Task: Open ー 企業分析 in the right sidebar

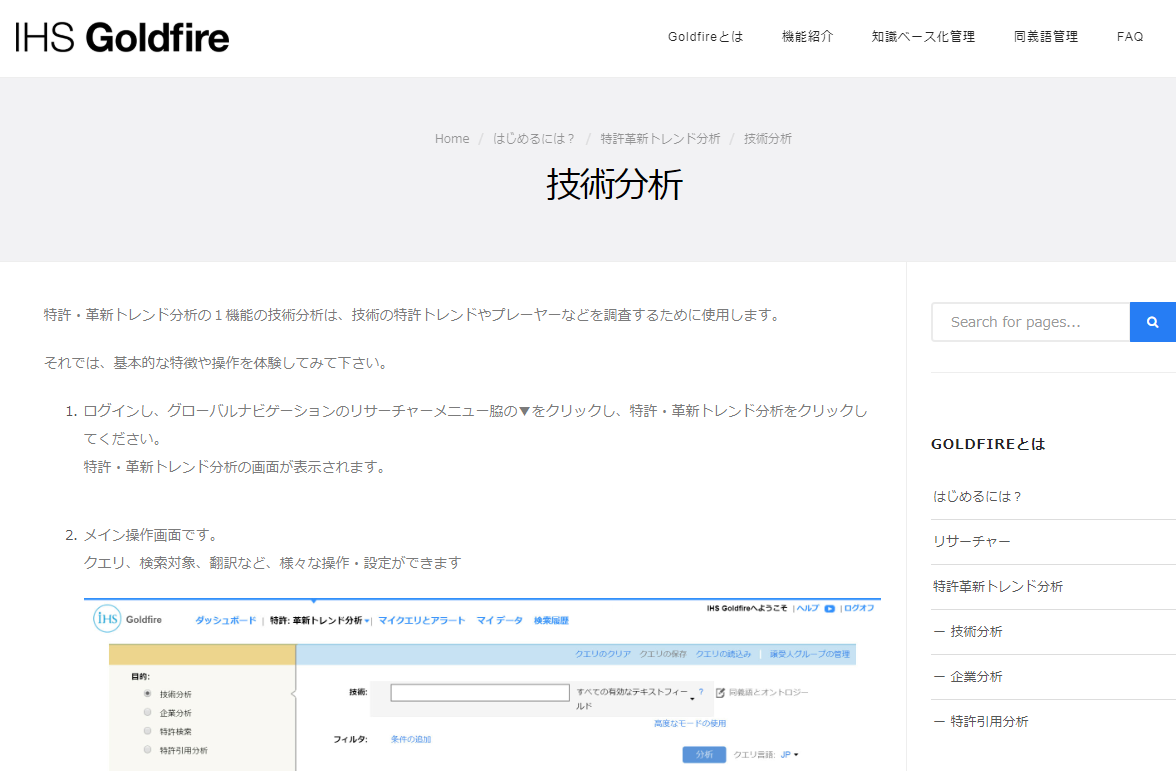Action: [x=968, y=676]
